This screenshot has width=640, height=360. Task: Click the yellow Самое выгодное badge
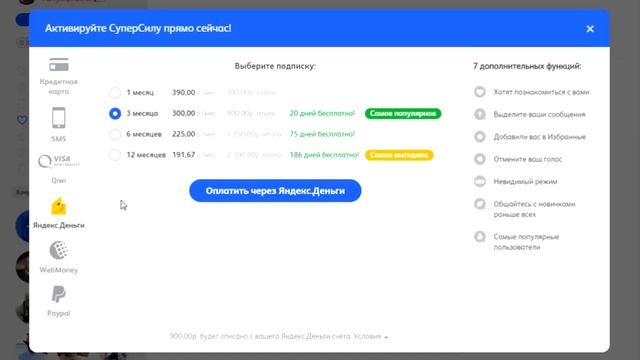pyautogui.click(x=399, y=155)
